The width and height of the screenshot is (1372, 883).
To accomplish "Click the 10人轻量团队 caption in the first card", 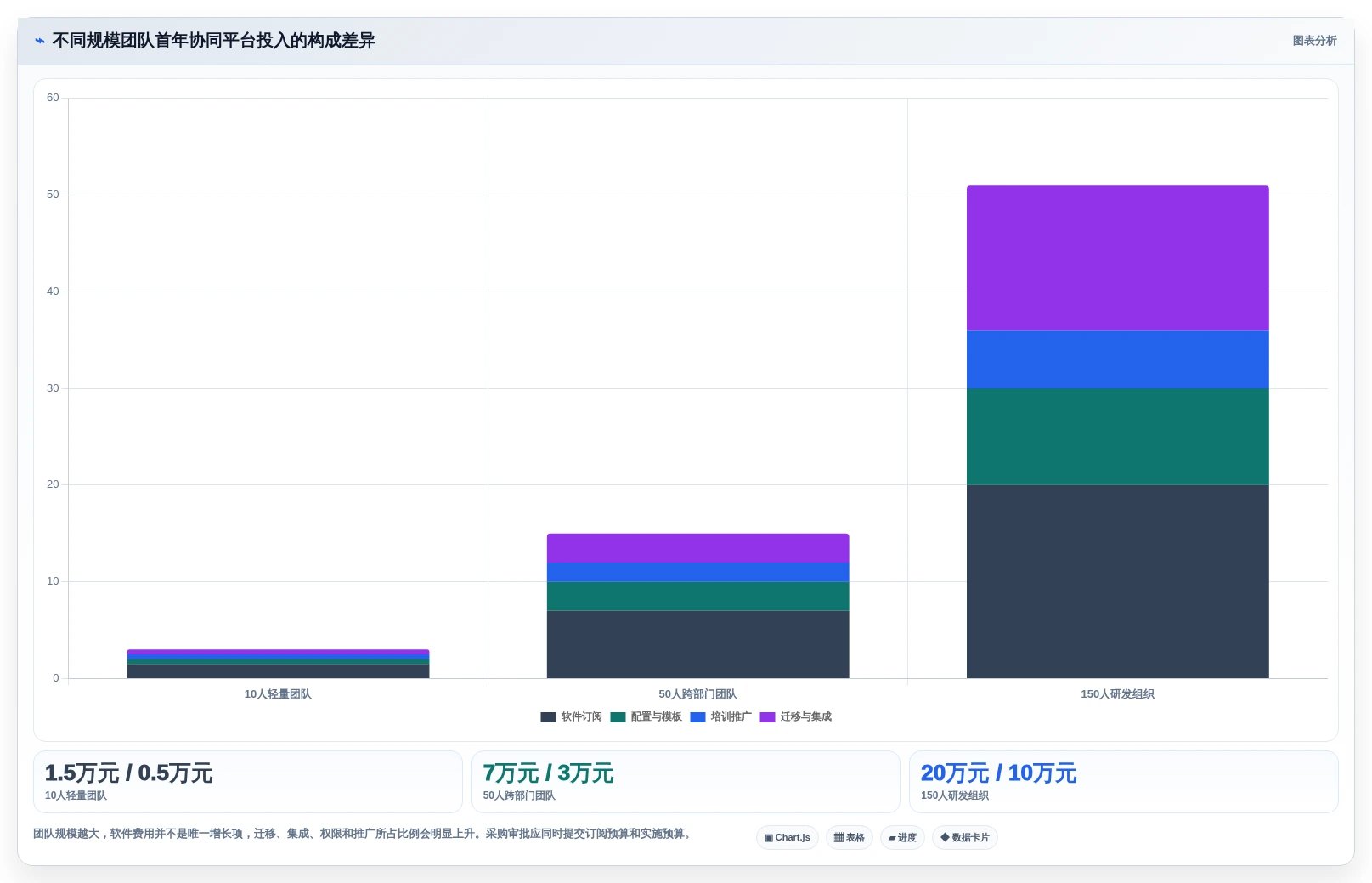I will click(x=76, y=796).
